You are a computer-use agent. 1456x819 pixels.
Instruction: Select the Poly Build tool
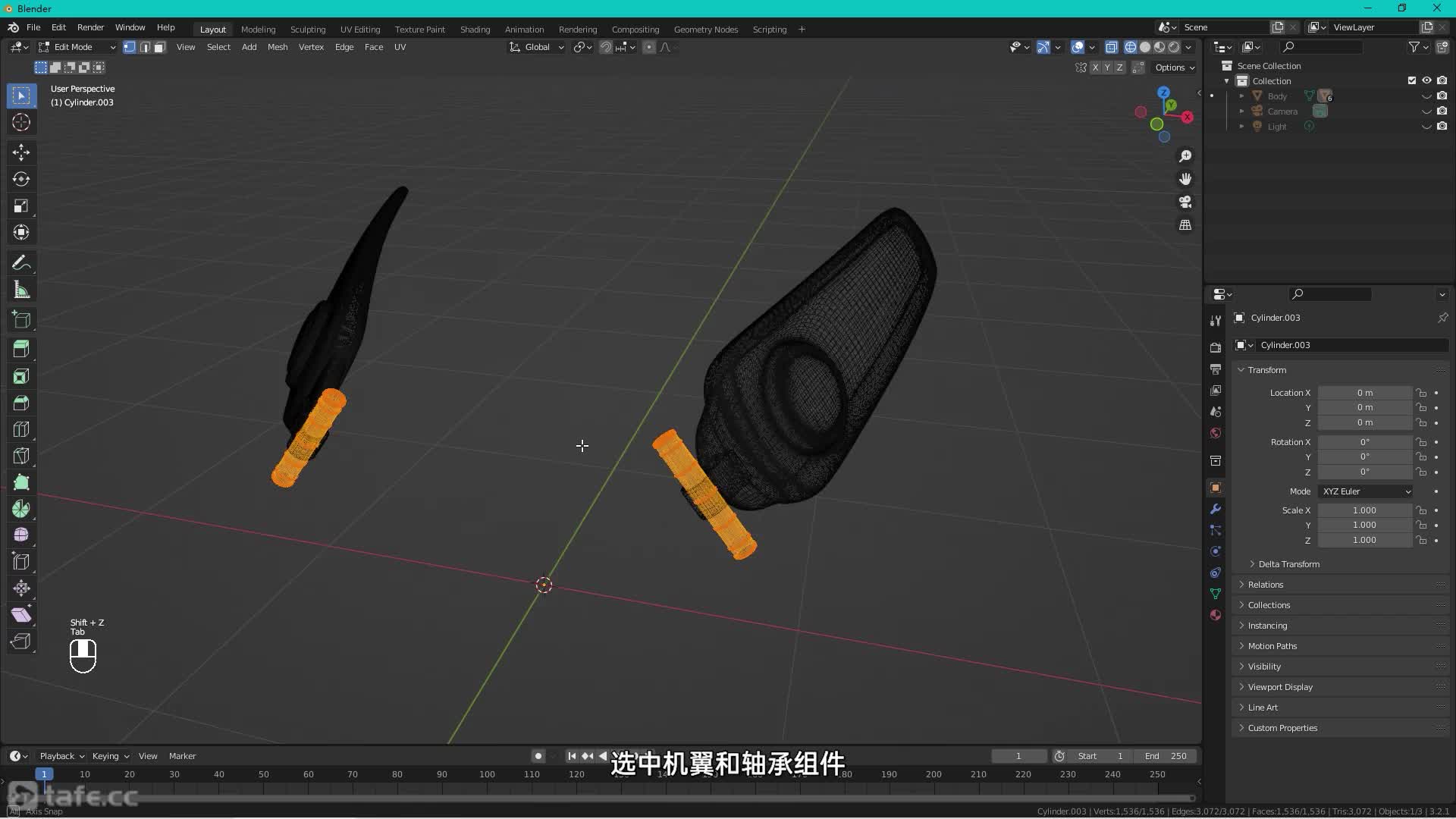21,482
